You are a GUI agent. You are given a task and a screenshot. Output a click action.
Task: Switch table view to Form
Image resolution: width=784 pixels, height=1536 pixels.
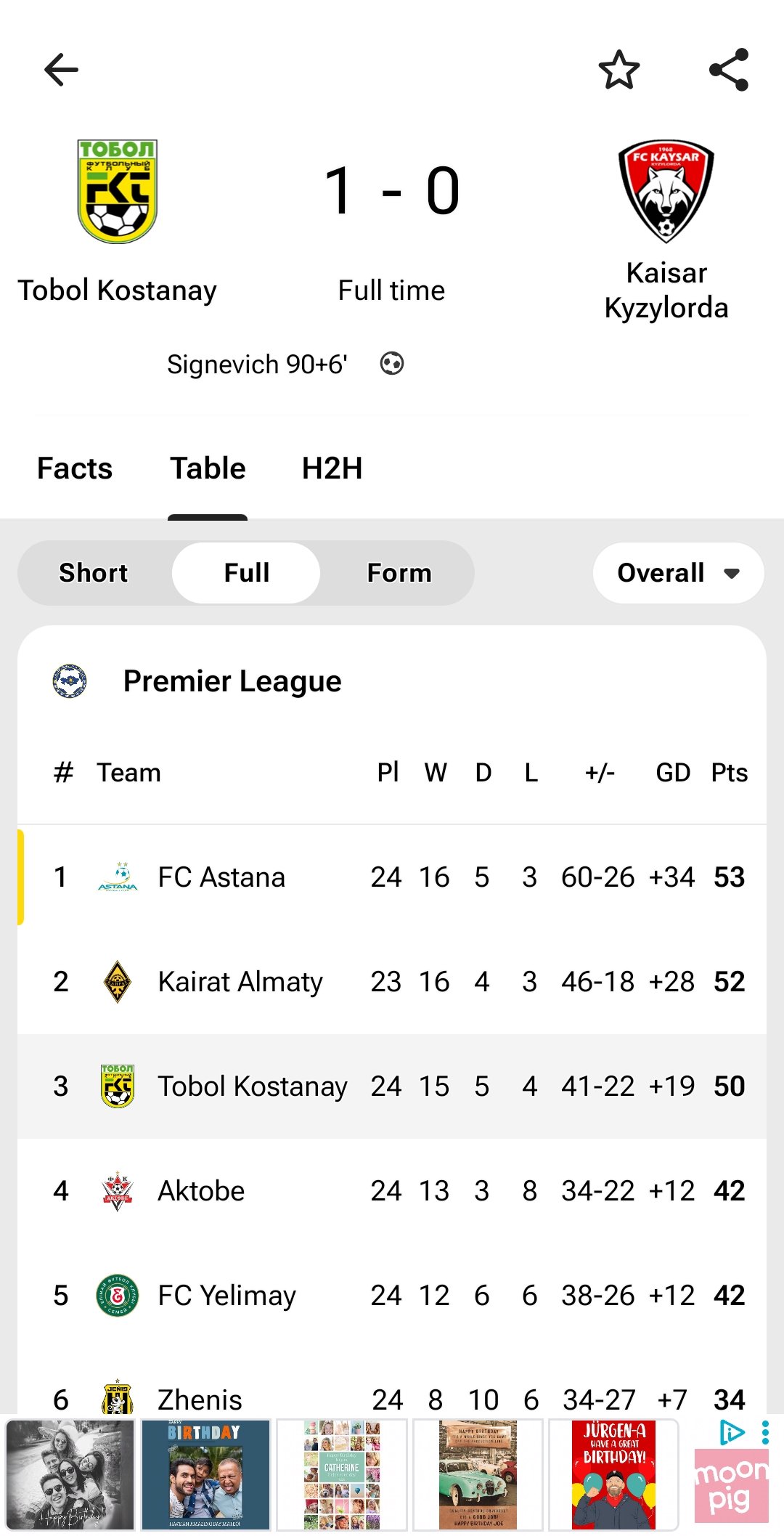click(x=399, y=573)
